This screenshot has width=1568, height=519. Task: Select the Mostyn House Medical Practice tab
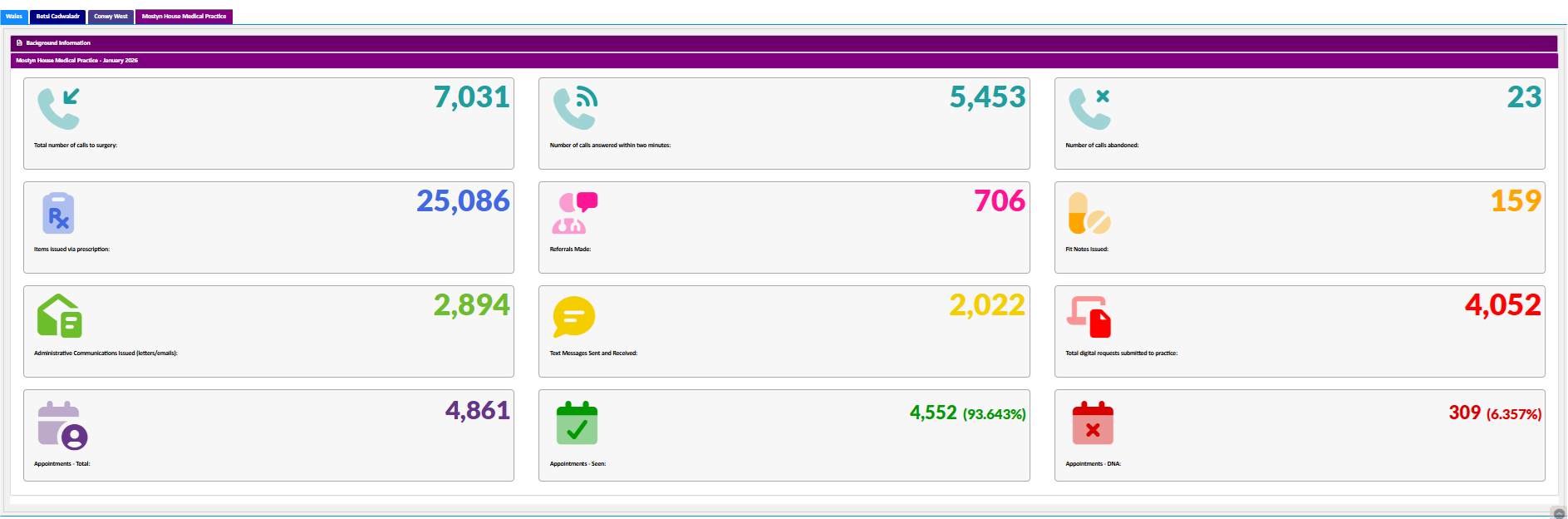[184, 17]
